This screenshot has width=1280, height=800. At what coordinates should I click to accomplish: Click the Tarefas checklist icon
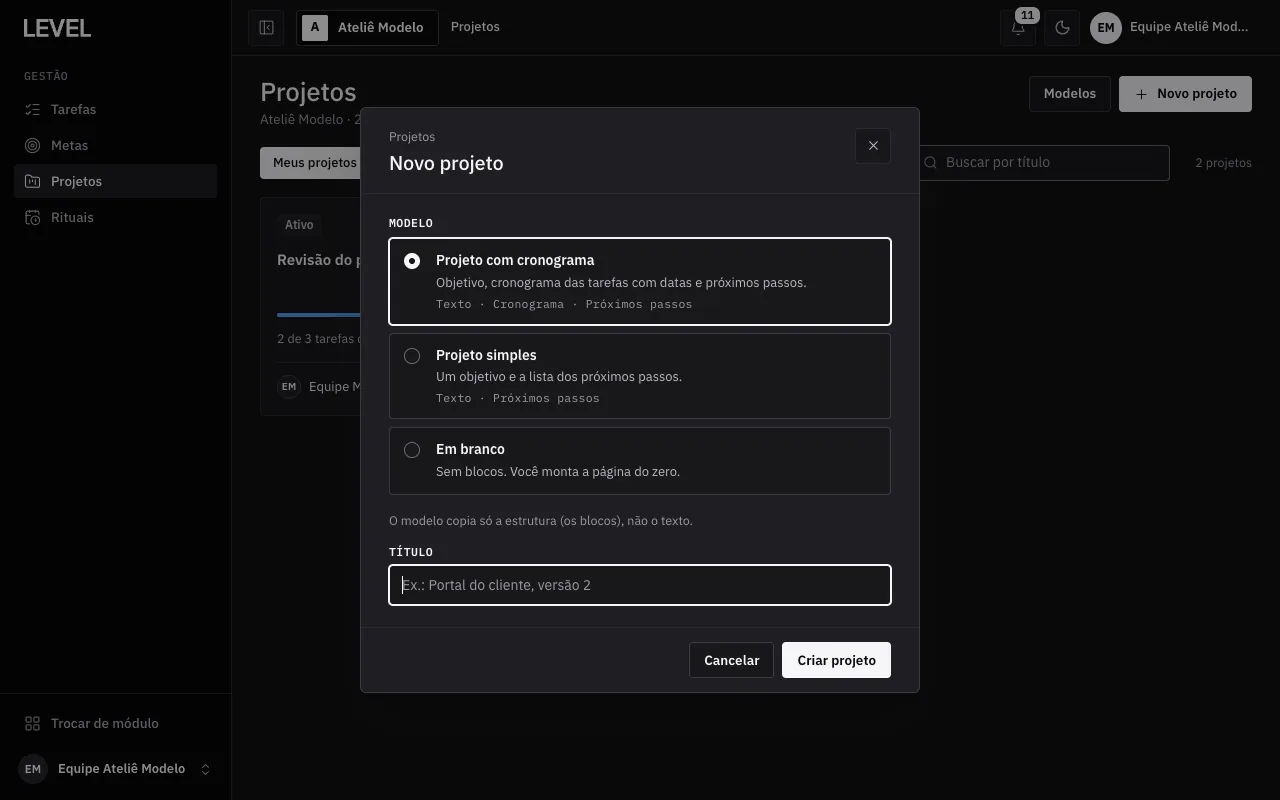coord(33,109)
